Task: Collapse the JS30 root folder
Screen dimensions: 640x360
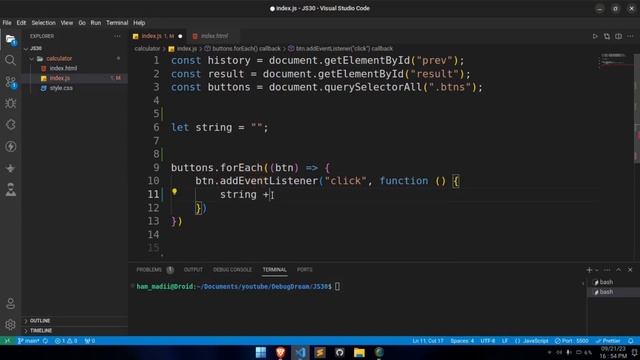Action: coord(26,49)
